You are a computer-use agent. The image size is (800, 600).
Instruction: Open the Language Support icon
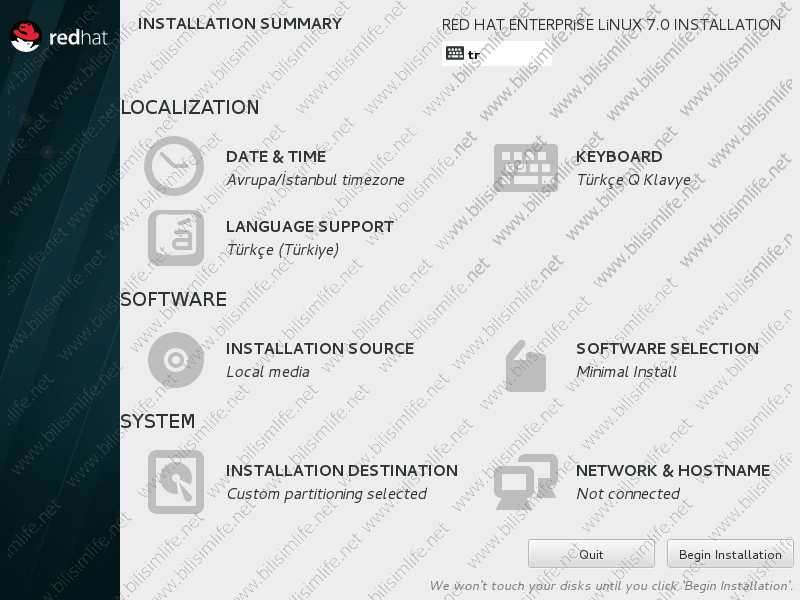coord(176,238)
